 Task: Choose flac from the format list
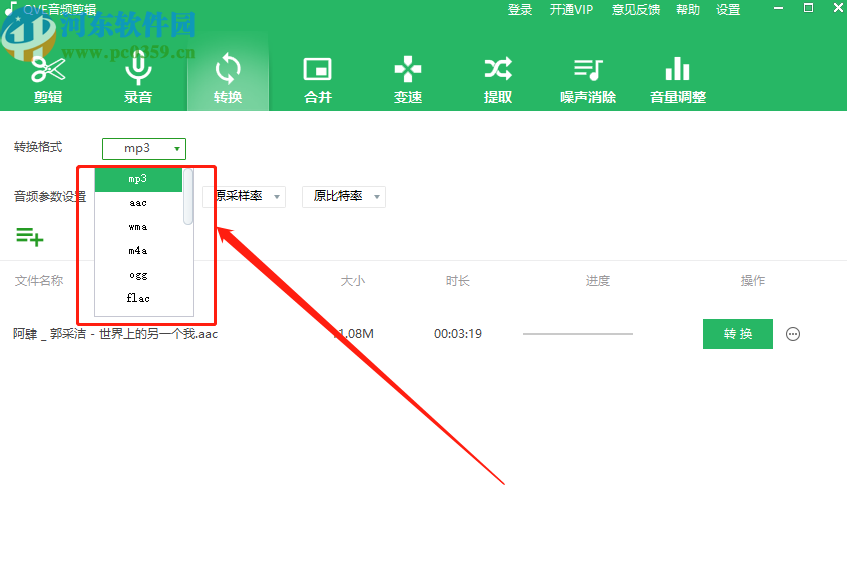(138, 298)
